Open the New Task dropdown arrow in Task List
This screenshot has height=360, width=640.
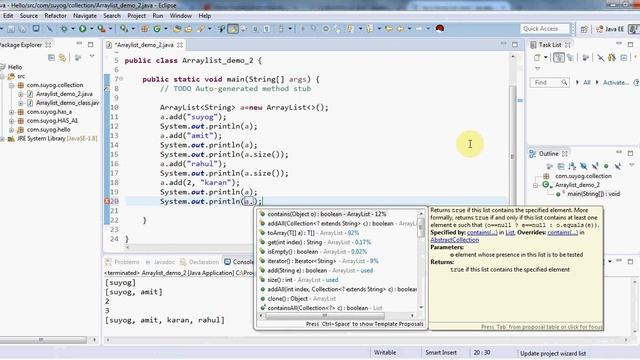[546, 58]
